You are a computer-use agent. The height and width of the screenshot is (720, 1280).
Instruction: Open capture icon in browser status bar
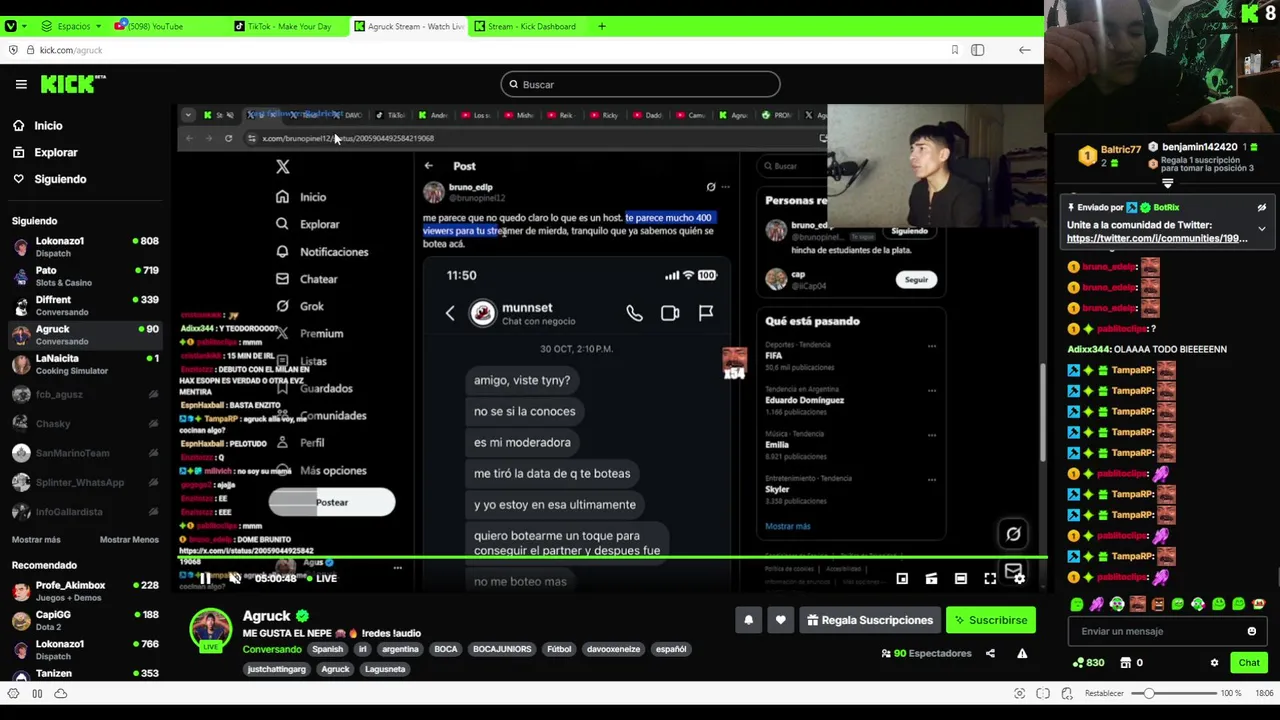(x=1019, y=693)
